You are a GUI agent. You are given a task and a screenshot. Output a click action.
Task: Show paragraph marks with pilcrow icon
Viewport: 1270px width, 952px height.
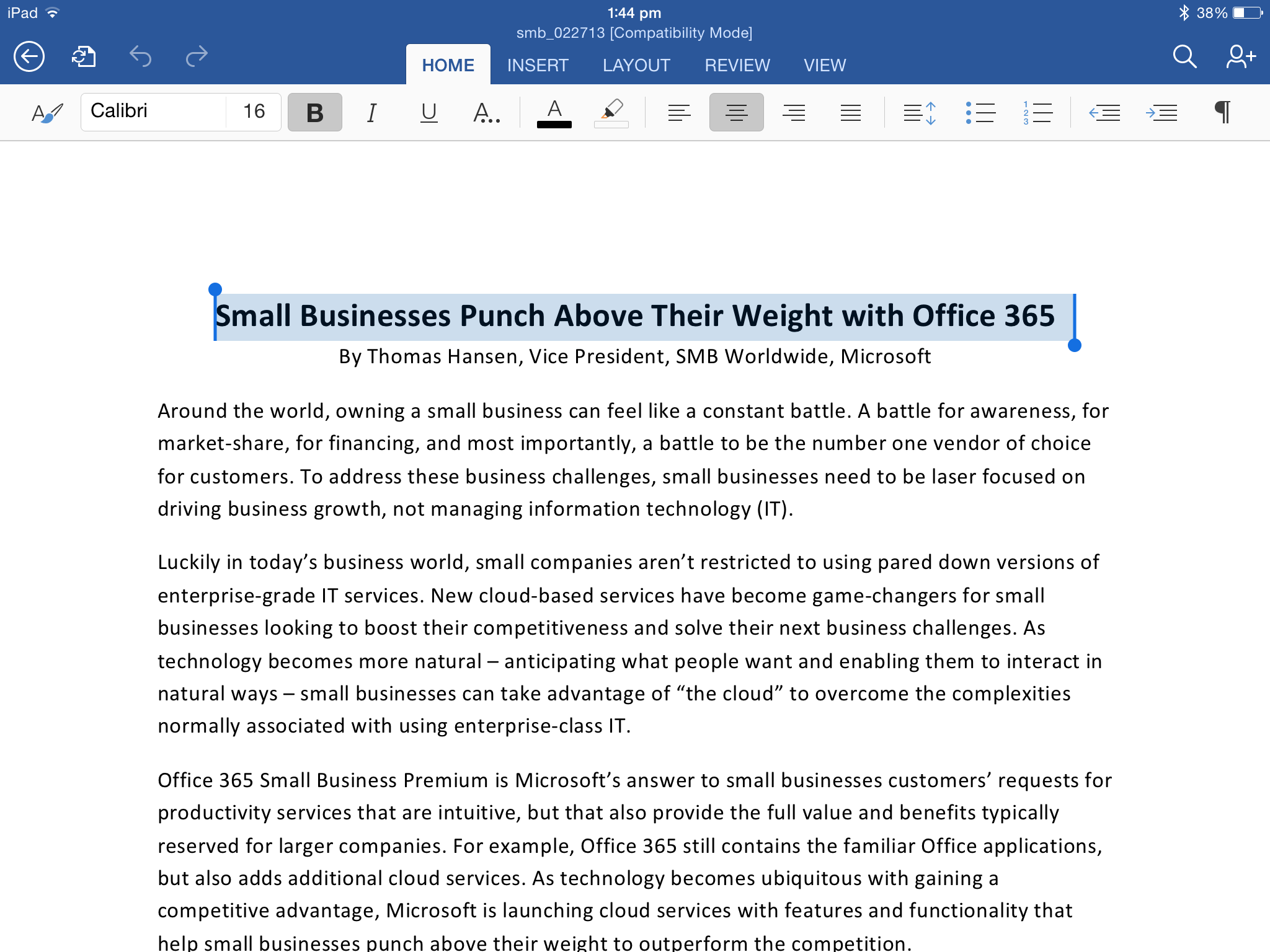tap(1222, 112)
